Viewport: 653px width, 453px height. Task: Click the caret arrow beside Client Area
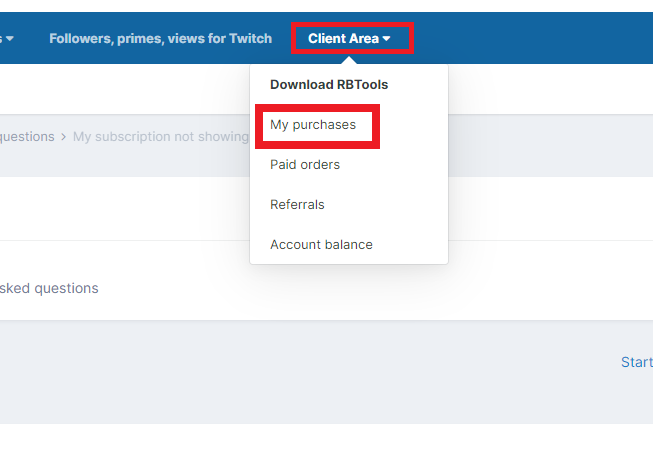click(x=387, y=39)
